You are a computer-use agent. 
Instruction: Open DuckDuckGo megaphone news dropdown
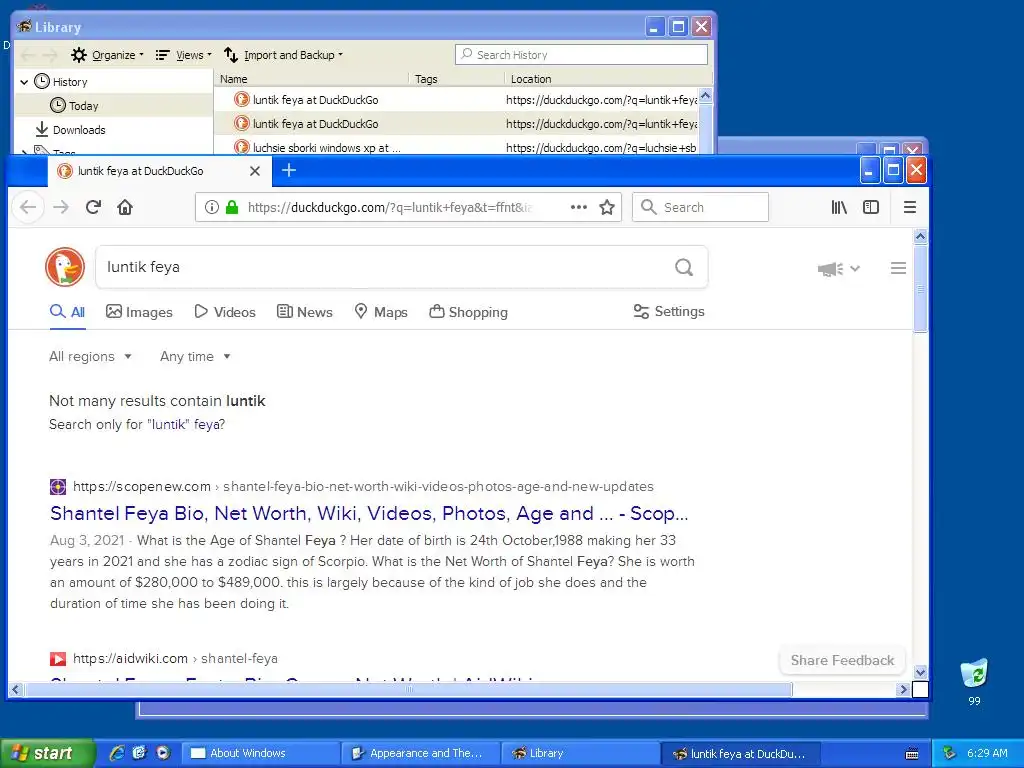[839, 268]
